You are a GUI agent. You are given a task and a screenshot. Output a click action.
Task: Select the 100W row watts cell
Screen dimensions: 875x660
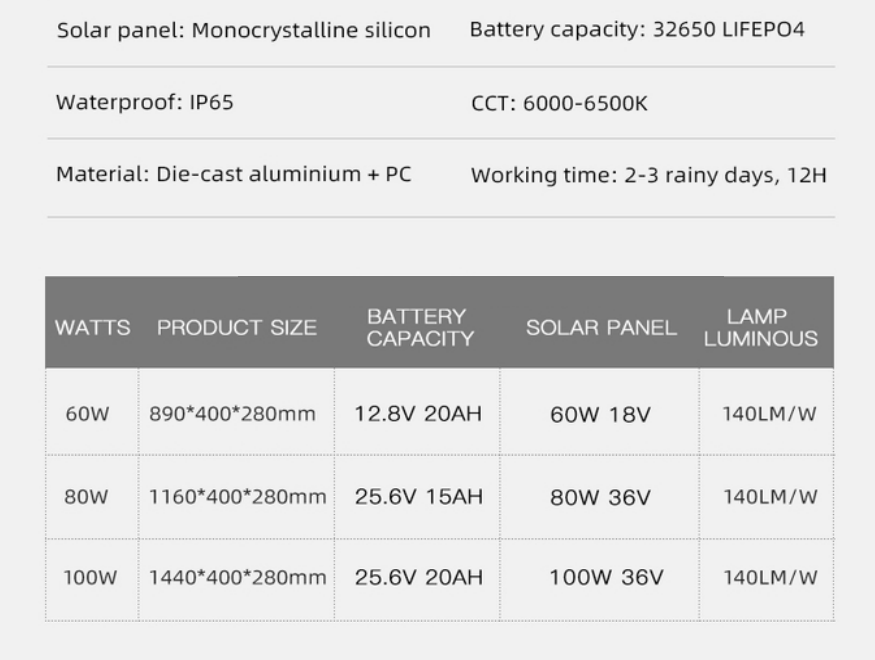(x=90, y=577)
